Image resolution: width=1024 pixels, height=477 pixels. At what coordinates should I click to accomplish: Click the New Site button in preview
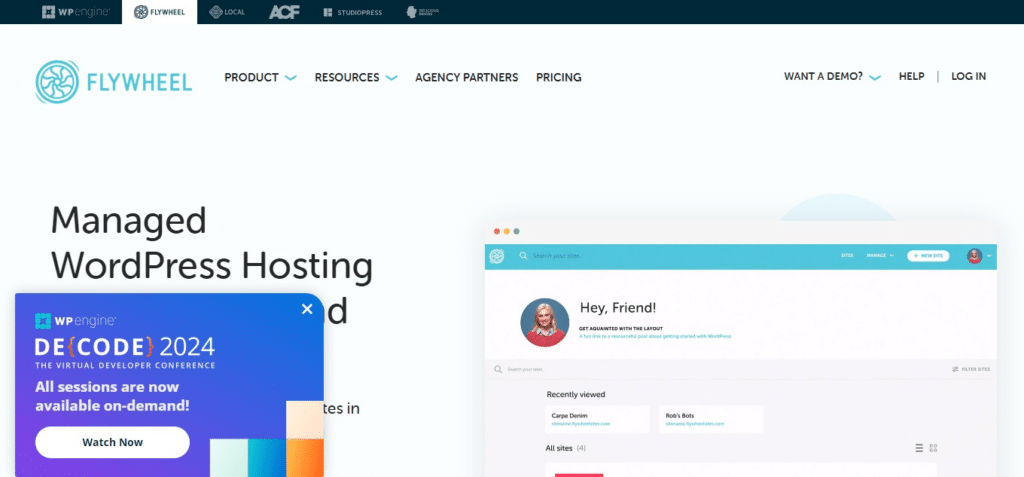[928, 256]
